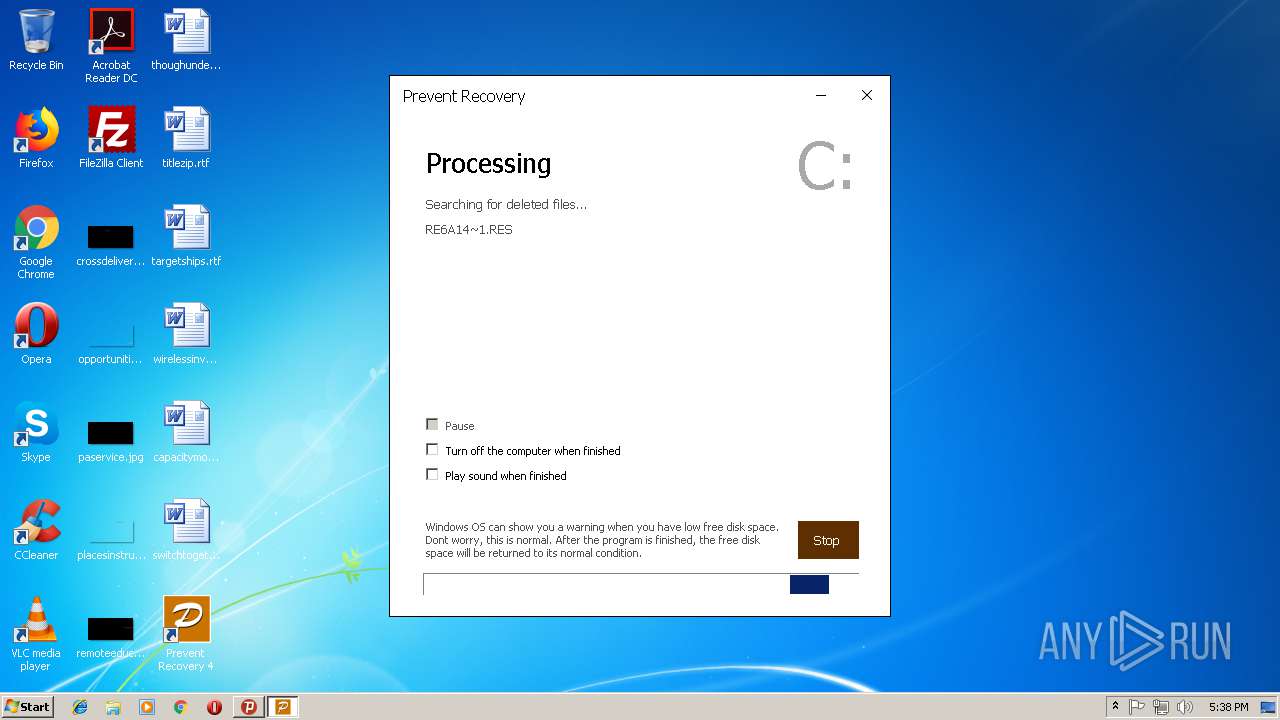Select the paservice.jpg image file
The width and height of the screenshot is (1280, 720).
click(x=111, y=438)
